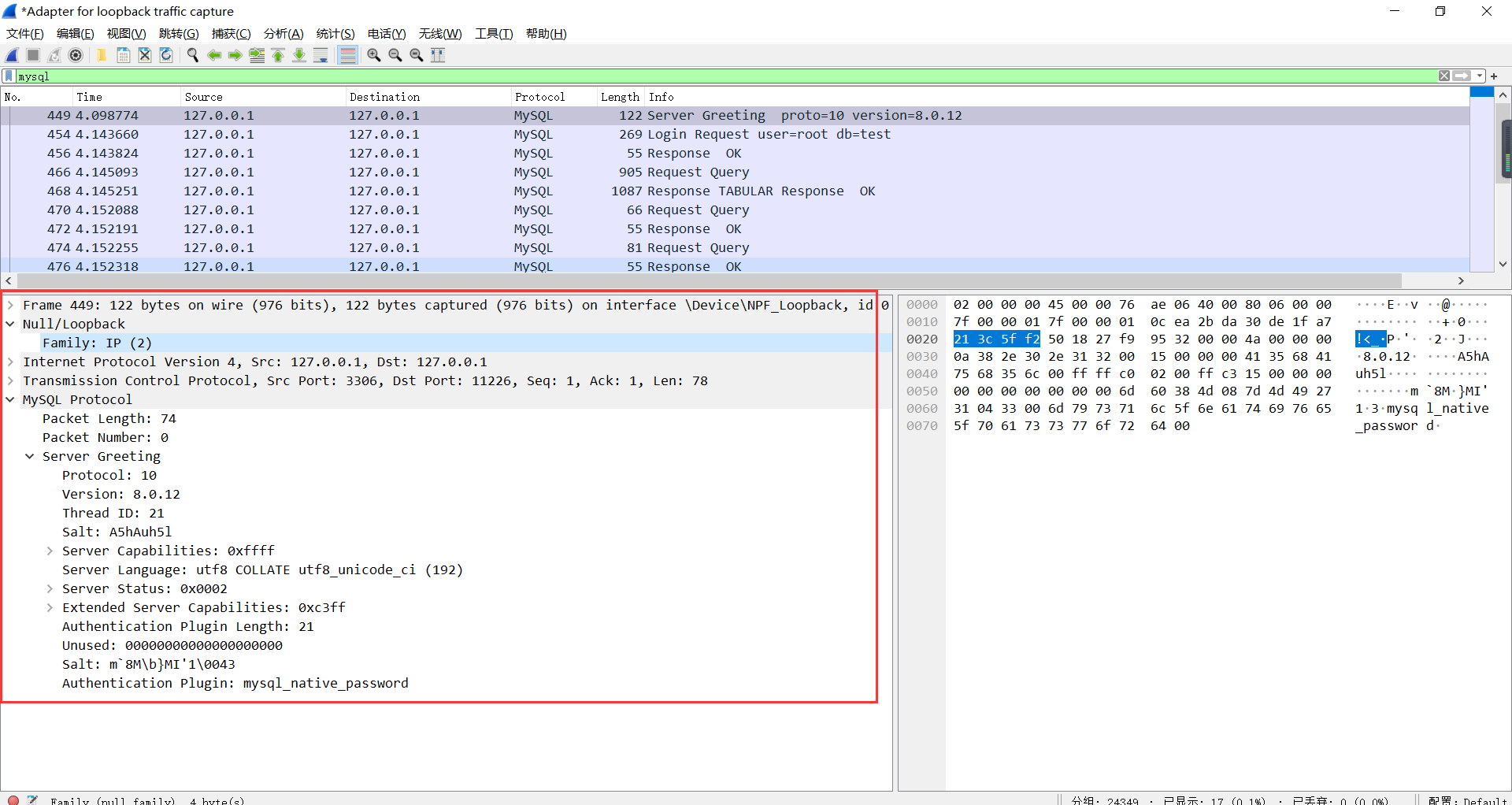Expand Server Capabilities: 0xffff node
Screen dimensions: 1512x805
pyautogui.click(x=50, y=551)
